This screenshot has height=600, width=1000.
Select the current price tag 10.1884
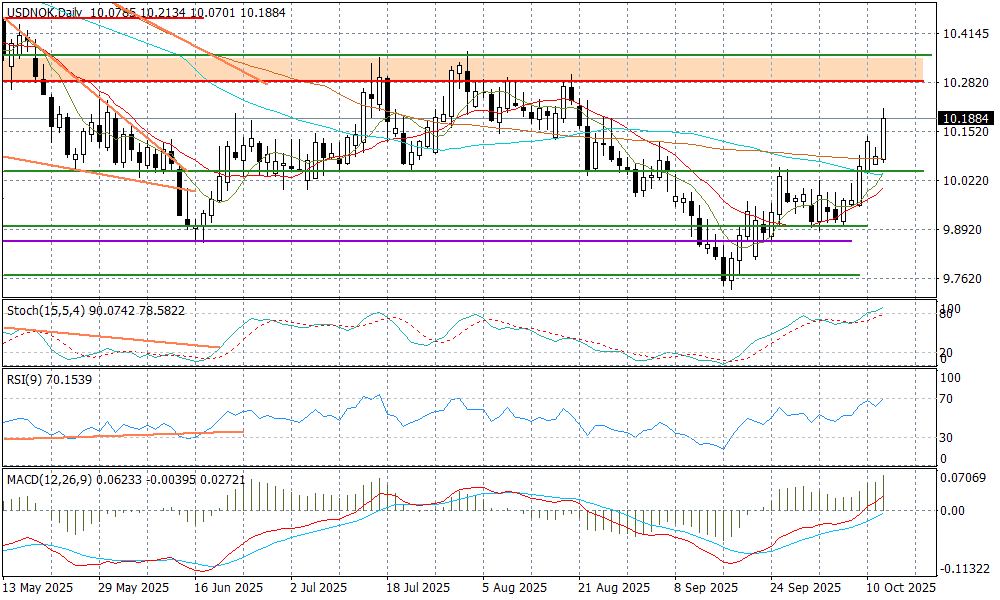[x=964, y=119]
